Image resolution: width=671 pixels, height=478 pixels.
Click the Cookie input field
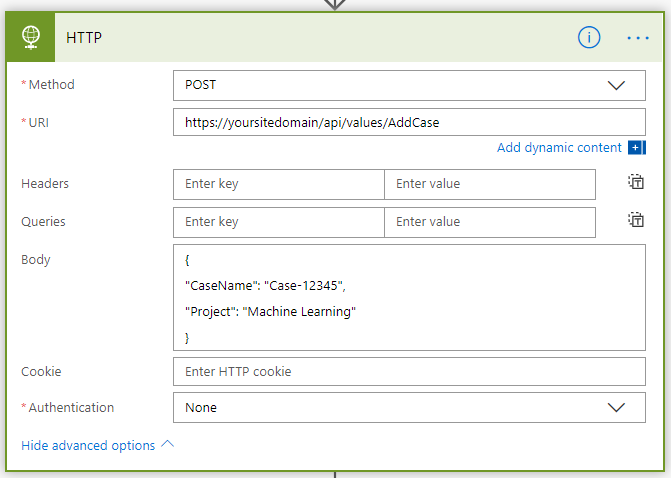pos(409,372)
